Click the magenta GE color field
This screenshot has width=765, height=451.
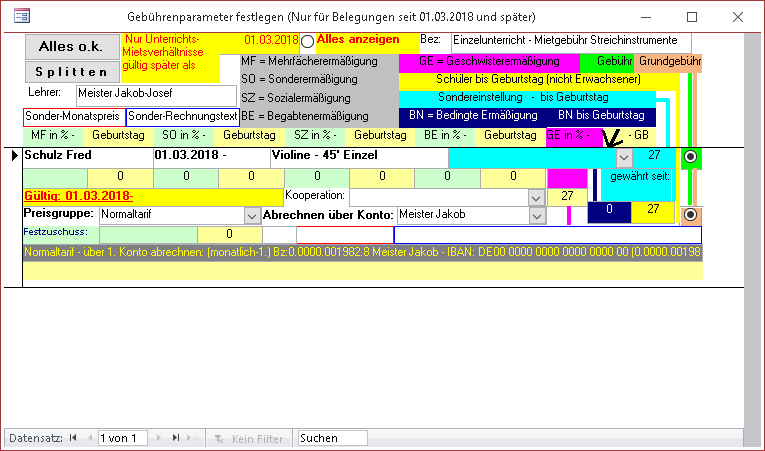(567, 177)
